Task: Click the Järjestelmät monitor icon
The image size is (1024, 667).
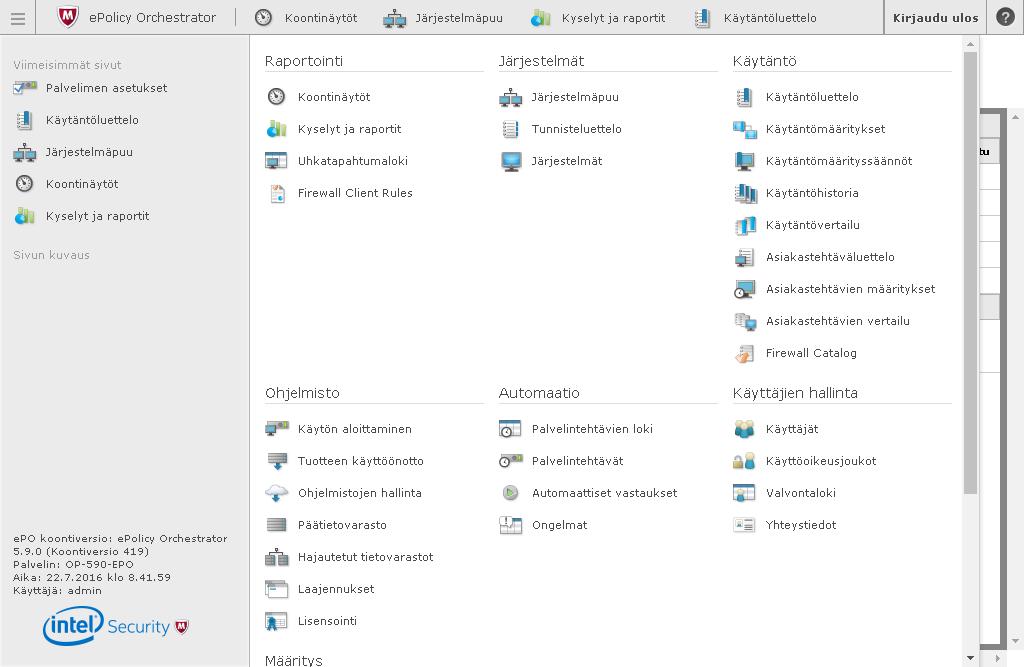Action: point(511,161)
